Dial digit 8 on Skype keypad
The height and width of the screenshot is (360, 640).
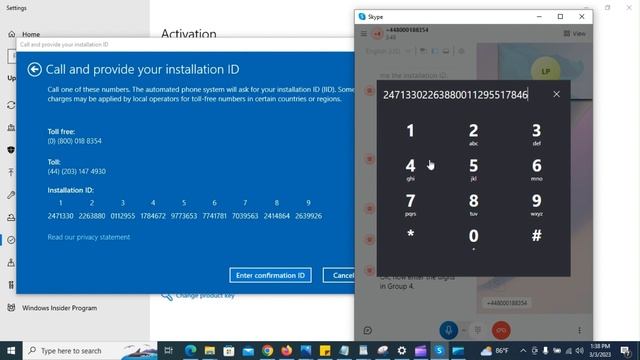click(473, 204)
